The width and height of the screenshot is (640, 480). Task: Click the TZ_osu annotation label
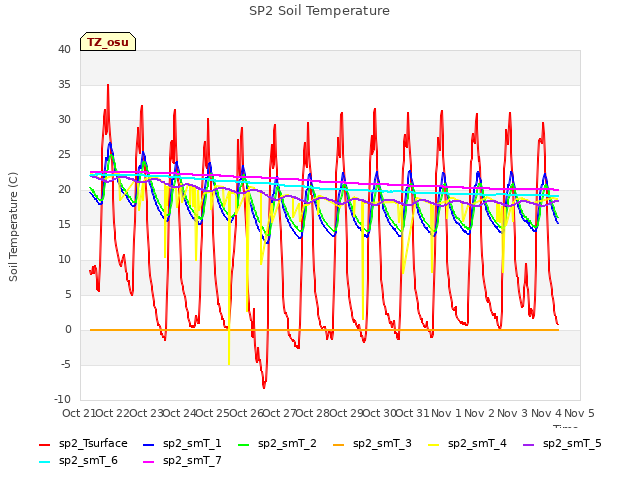(x=108, y=42)
